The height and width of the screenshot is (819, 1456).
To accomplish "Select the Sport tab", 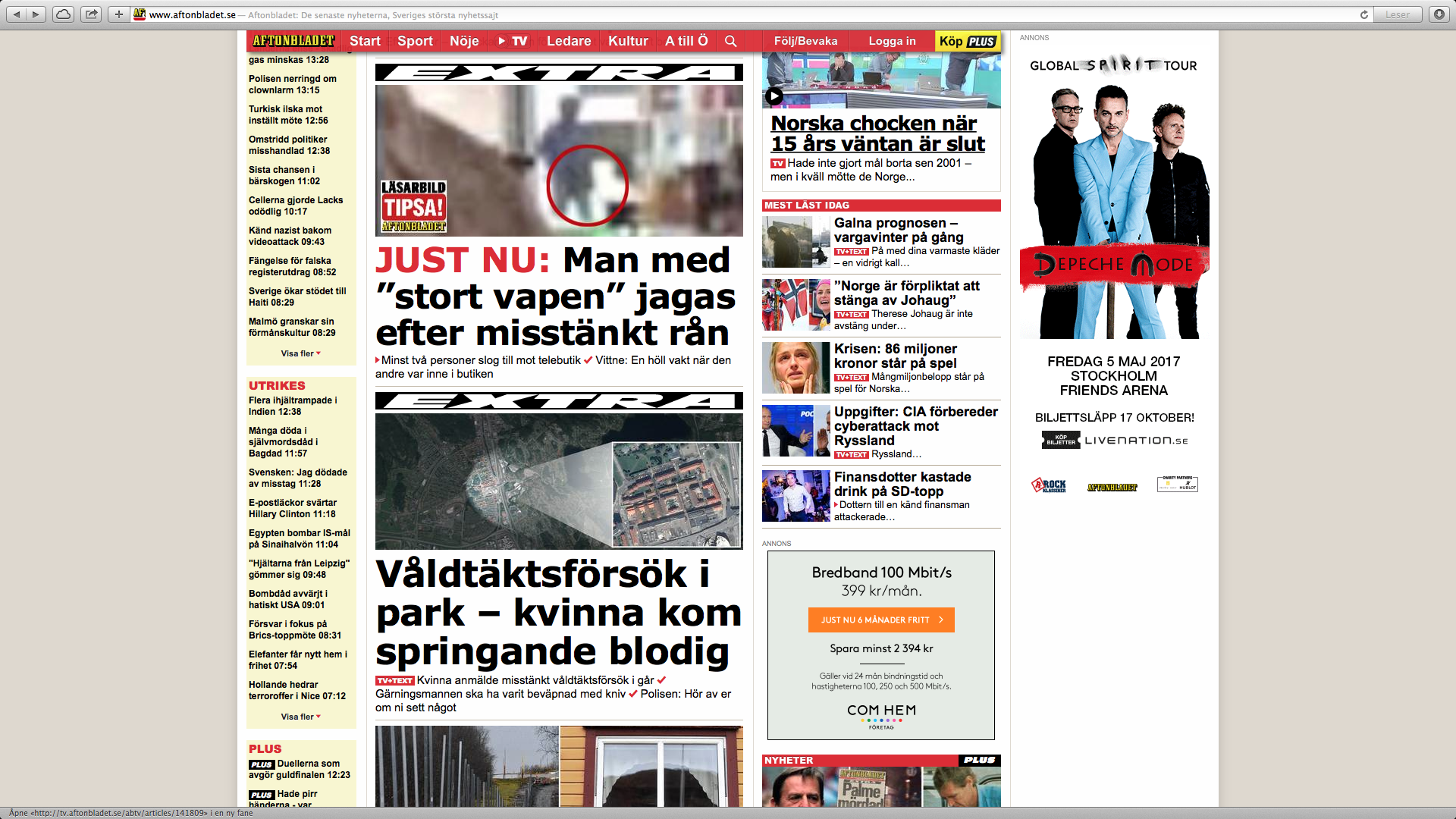I will coord(415,41).
